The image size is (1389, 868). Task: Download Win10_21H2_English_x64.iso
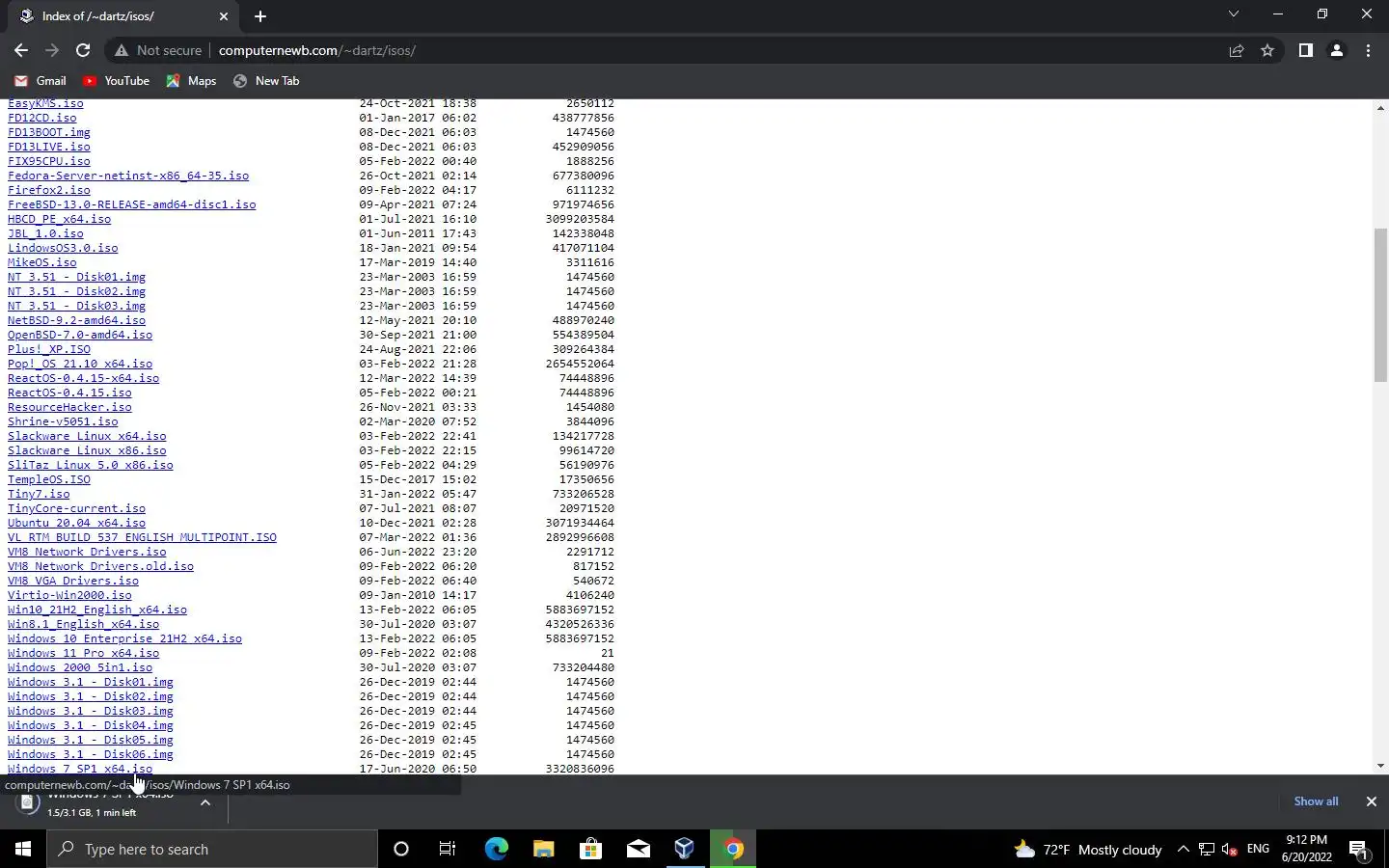click(x=97, y=610)
